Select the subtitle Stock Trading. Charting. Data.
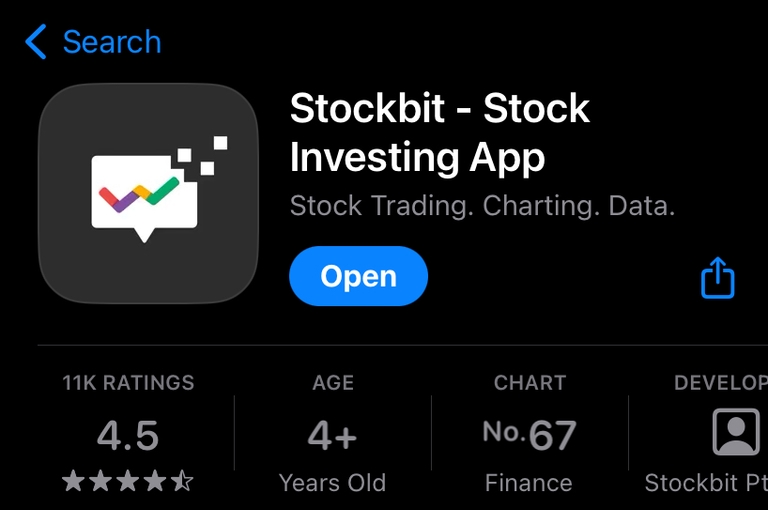The width and height of the screenshot is (768, 510). click(482, 206)
